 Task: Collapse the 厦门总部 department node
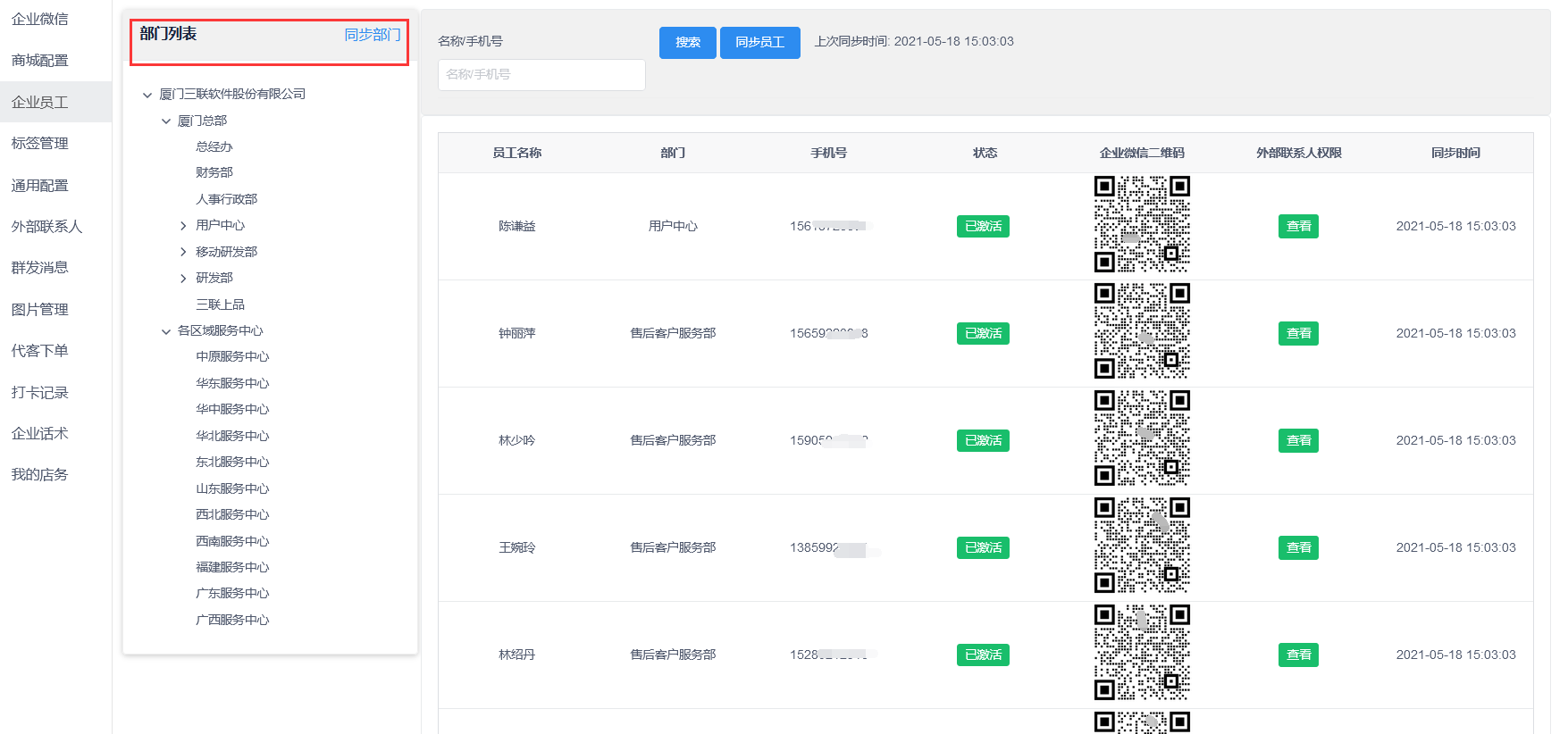pos(166,121)
